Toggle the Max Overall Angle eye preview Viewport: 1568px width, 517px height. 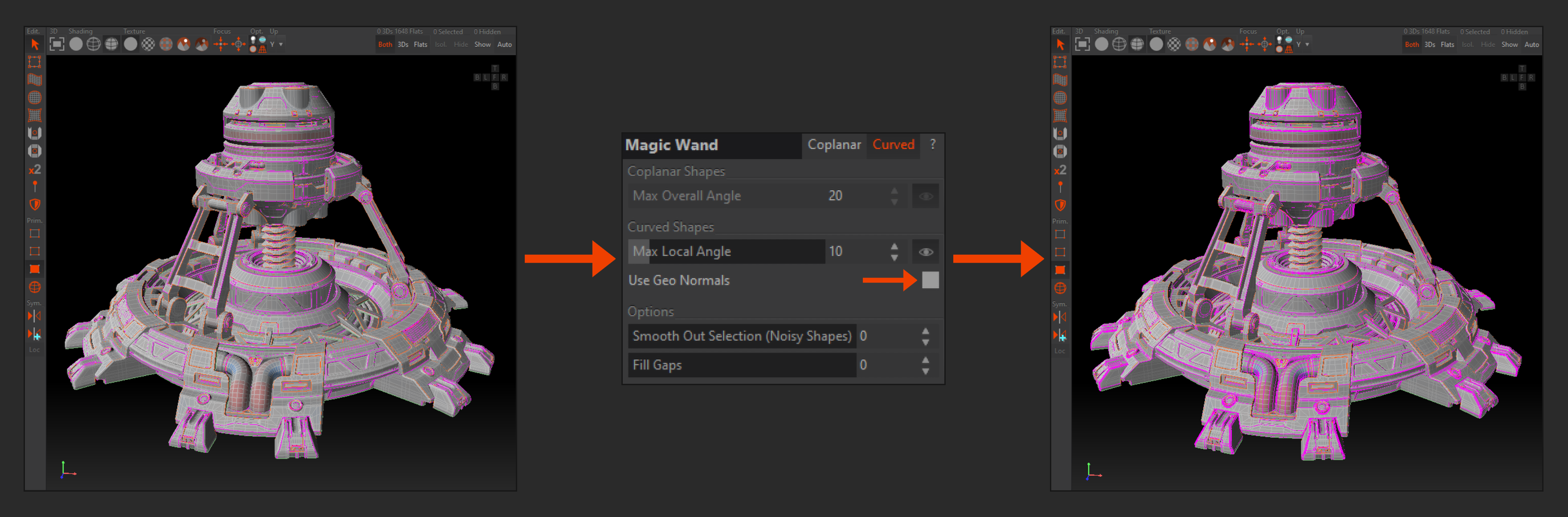pyautogui.click(x=926, y=196)
